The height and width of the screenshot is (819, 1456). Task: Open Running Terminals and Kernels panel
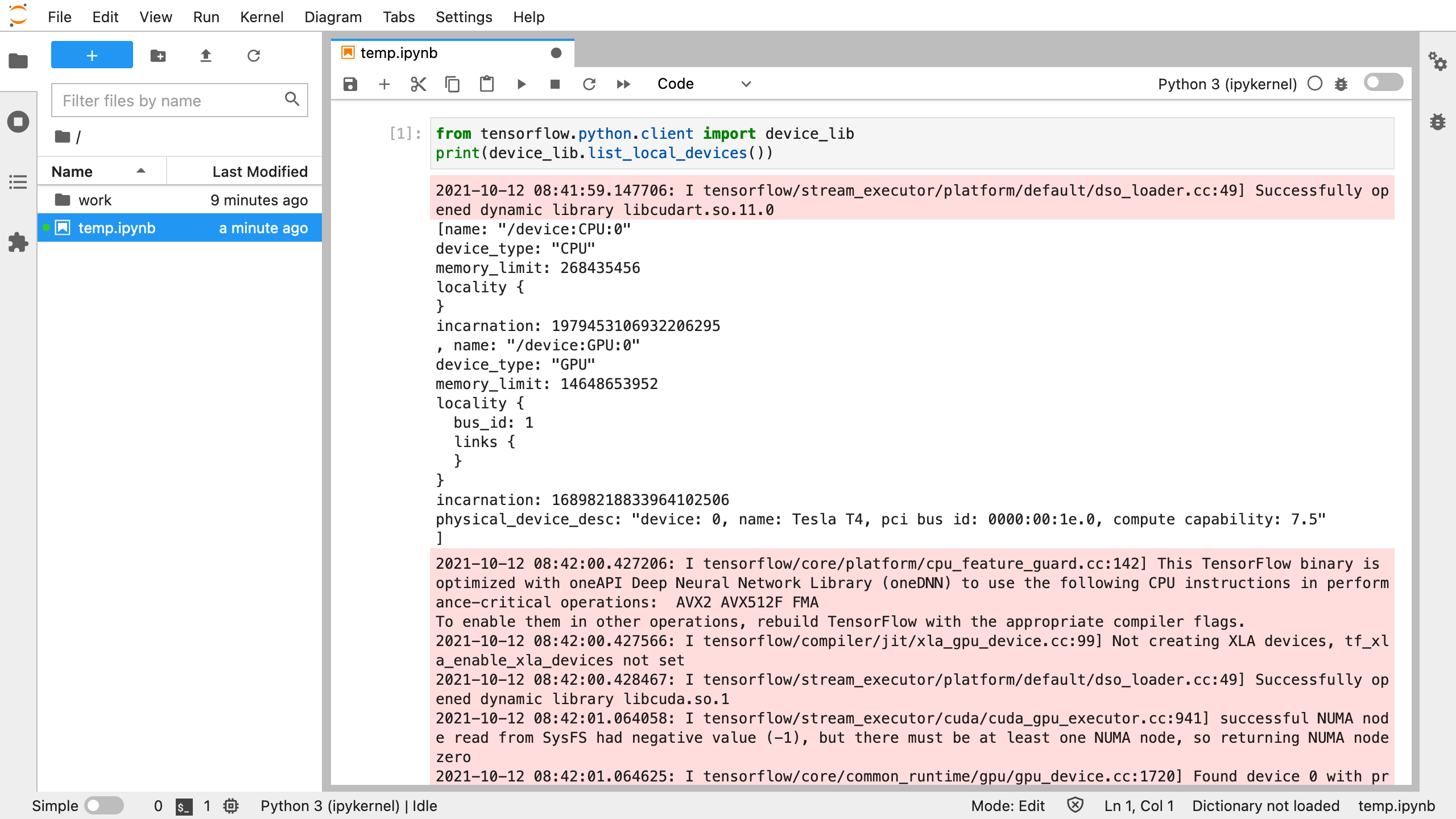click(18, 121)
